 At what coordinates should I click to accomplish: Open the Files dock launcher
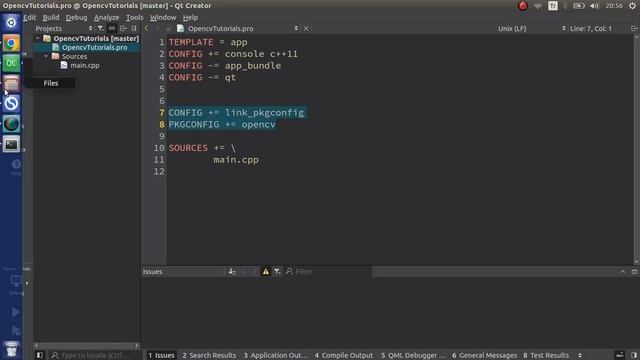click(x=11, y=84)
